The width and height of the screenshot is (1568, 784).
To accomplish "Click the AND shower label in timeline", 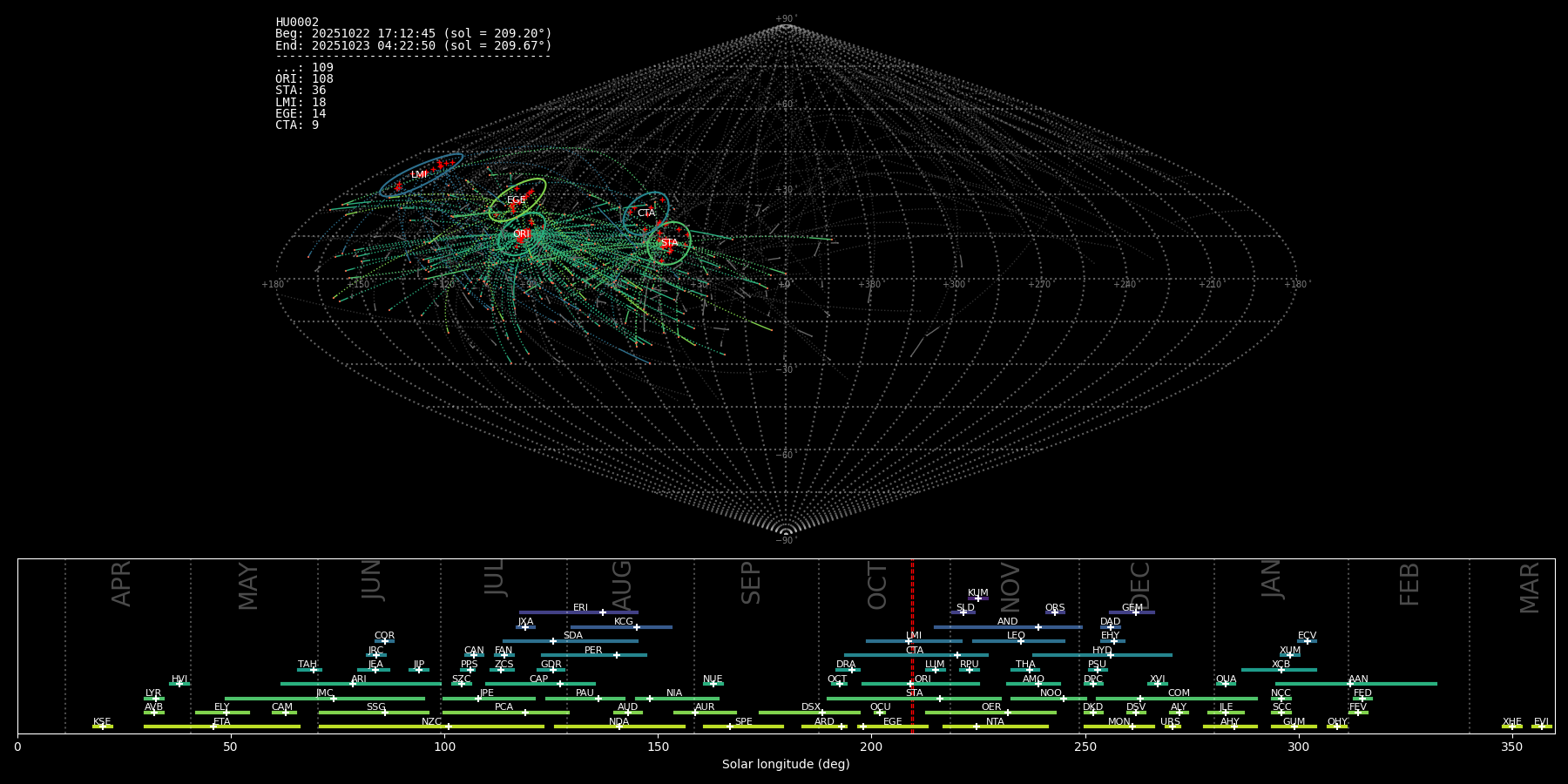I will 1008,622.
